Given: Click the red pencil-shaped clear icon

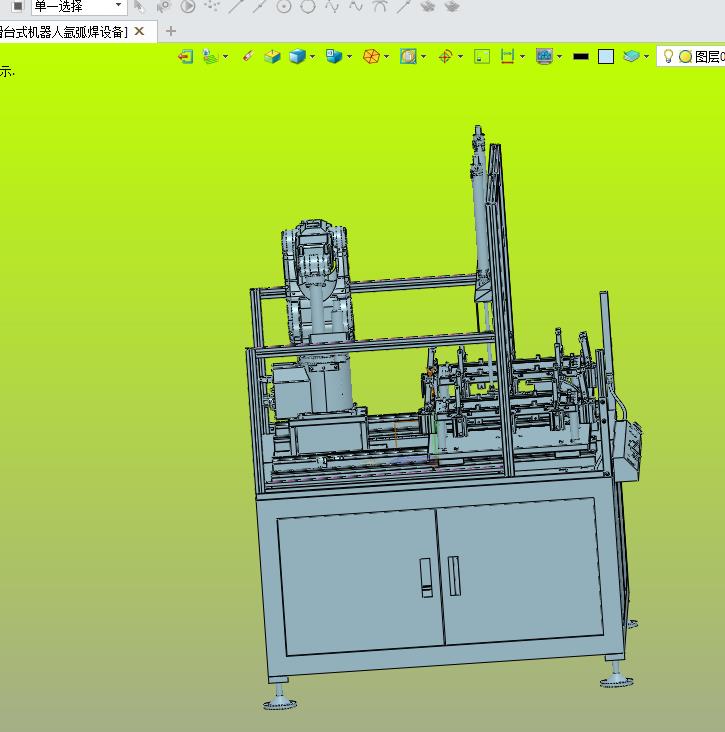Looking at the screenshot, I should [248, 56].
